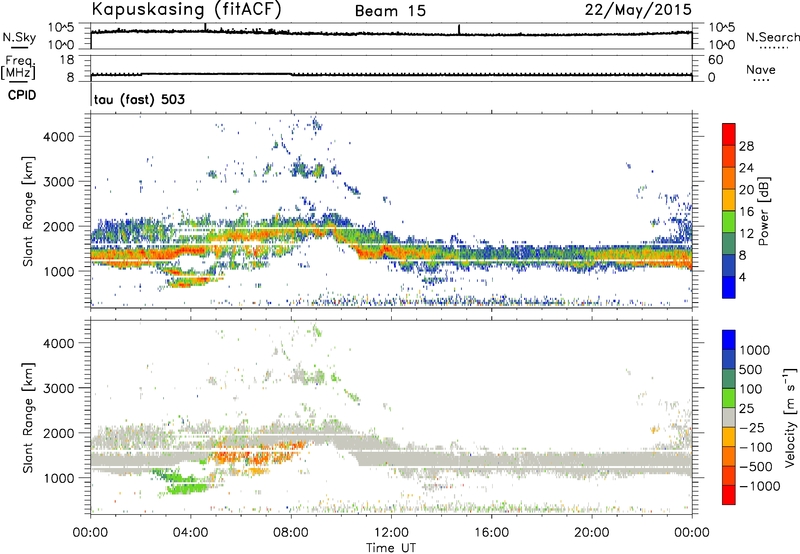
Task: Click the 'Freq. [MHz]' axis label
Action: click(18, 67)
